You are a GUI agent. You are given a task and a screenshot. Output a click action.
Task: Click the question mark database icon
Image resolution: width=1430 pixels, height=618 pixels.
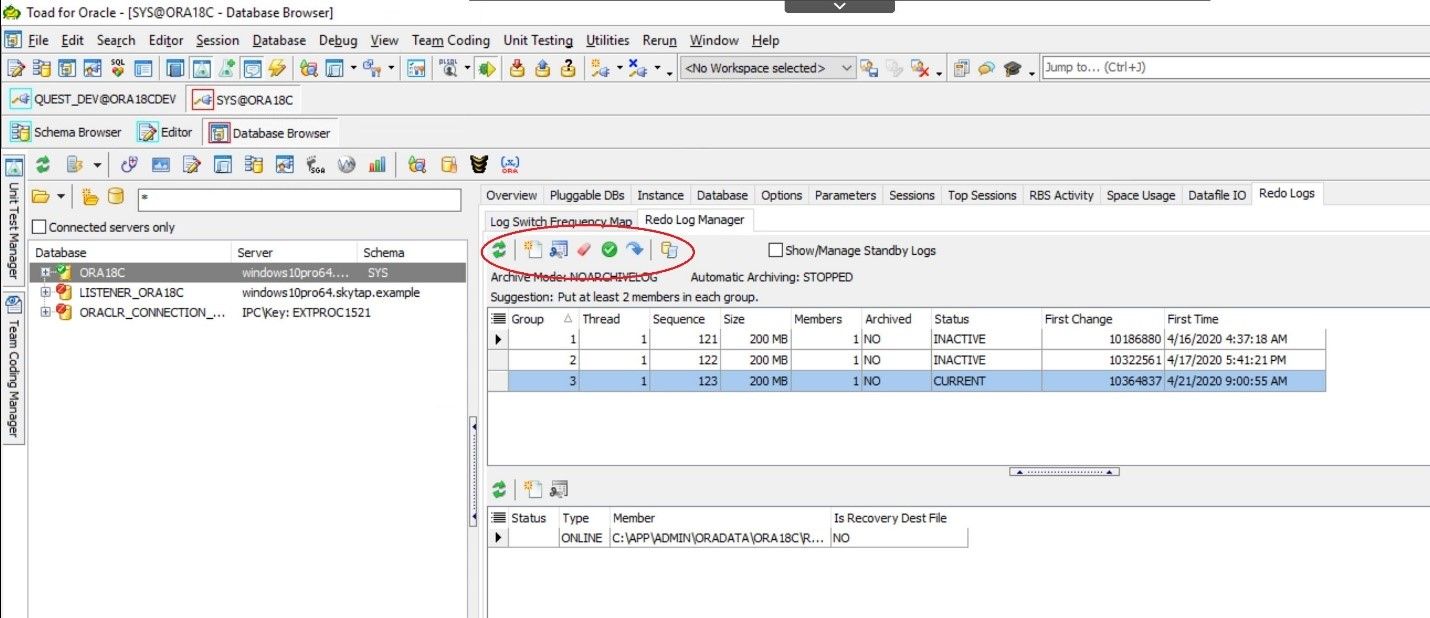[568, 68]
